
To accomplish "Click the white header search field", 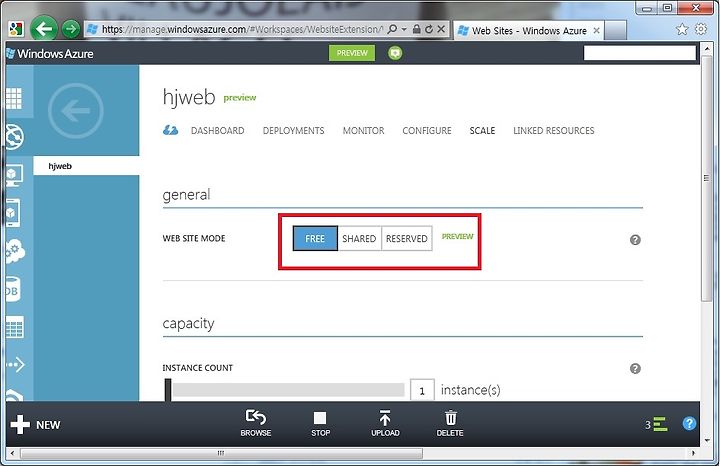I will (x=640, y=53).
